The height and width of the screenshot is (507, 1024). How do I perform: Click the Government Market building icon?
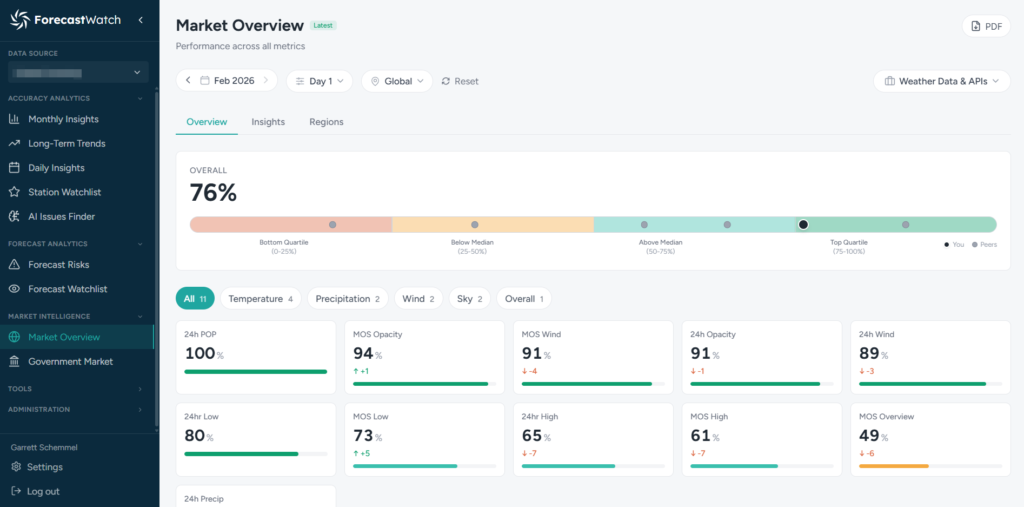(x=15, y=362)
